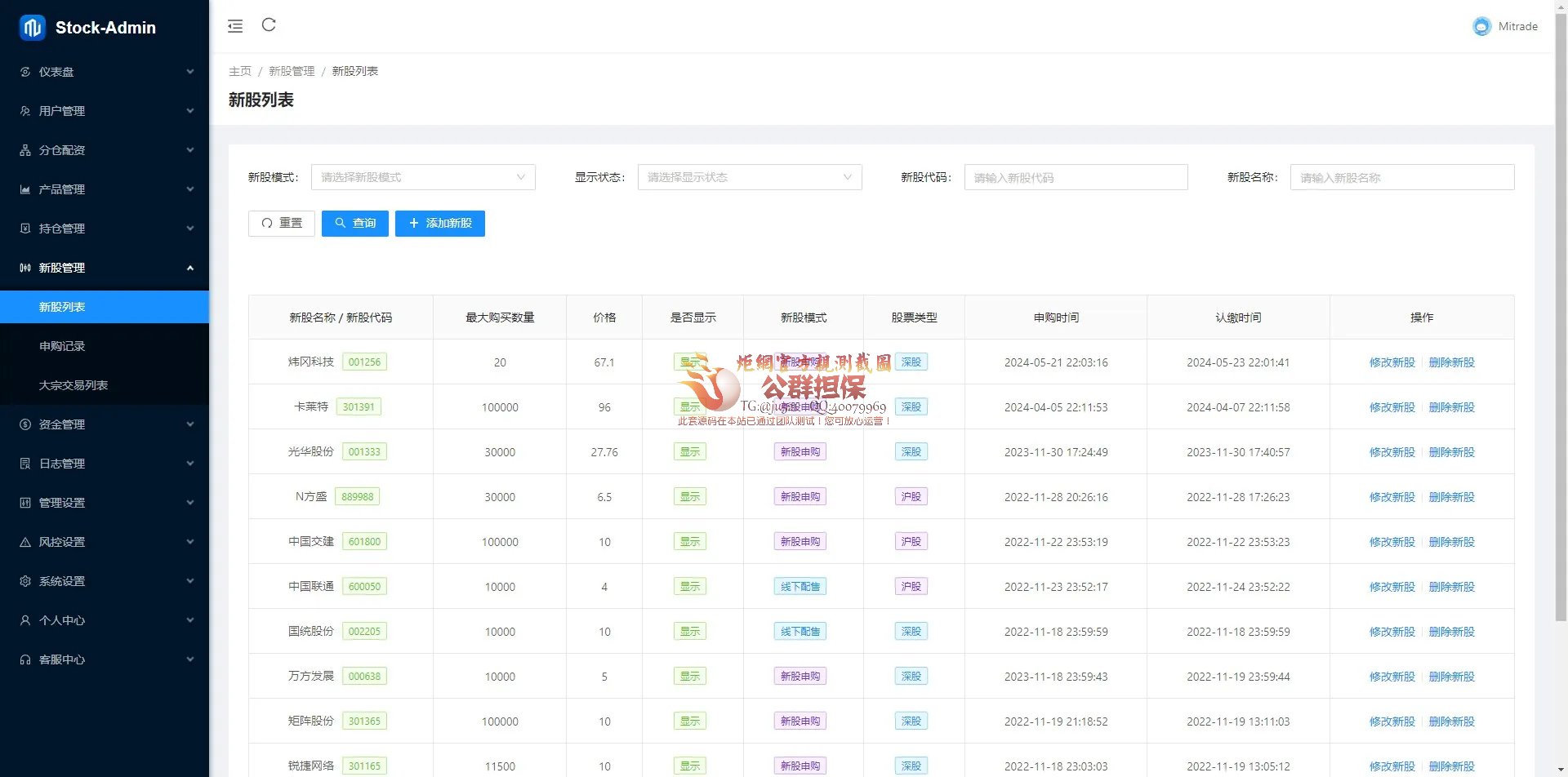
Task: Collapse the 新股管理 menu chevron
Action: pos(190,268)
